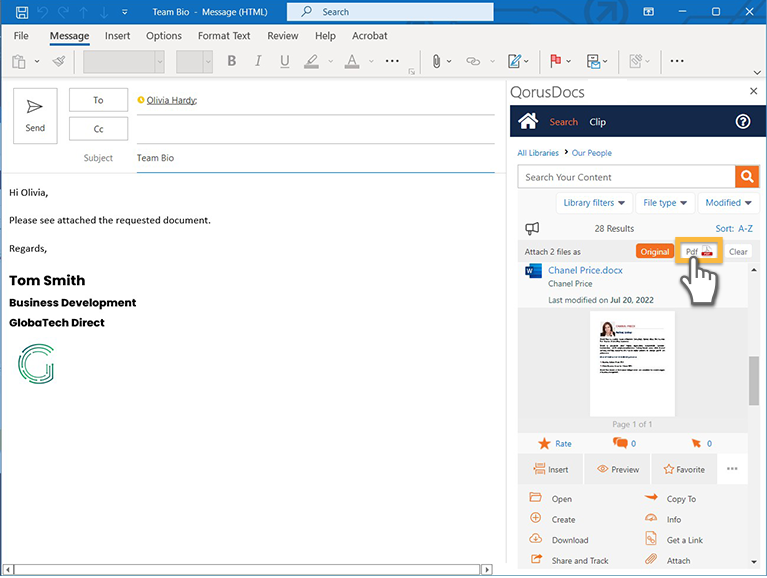The height and width of the screenshot is (578, 767).
Task: Click the Subject field Team Bio
Action: [316, 158]
